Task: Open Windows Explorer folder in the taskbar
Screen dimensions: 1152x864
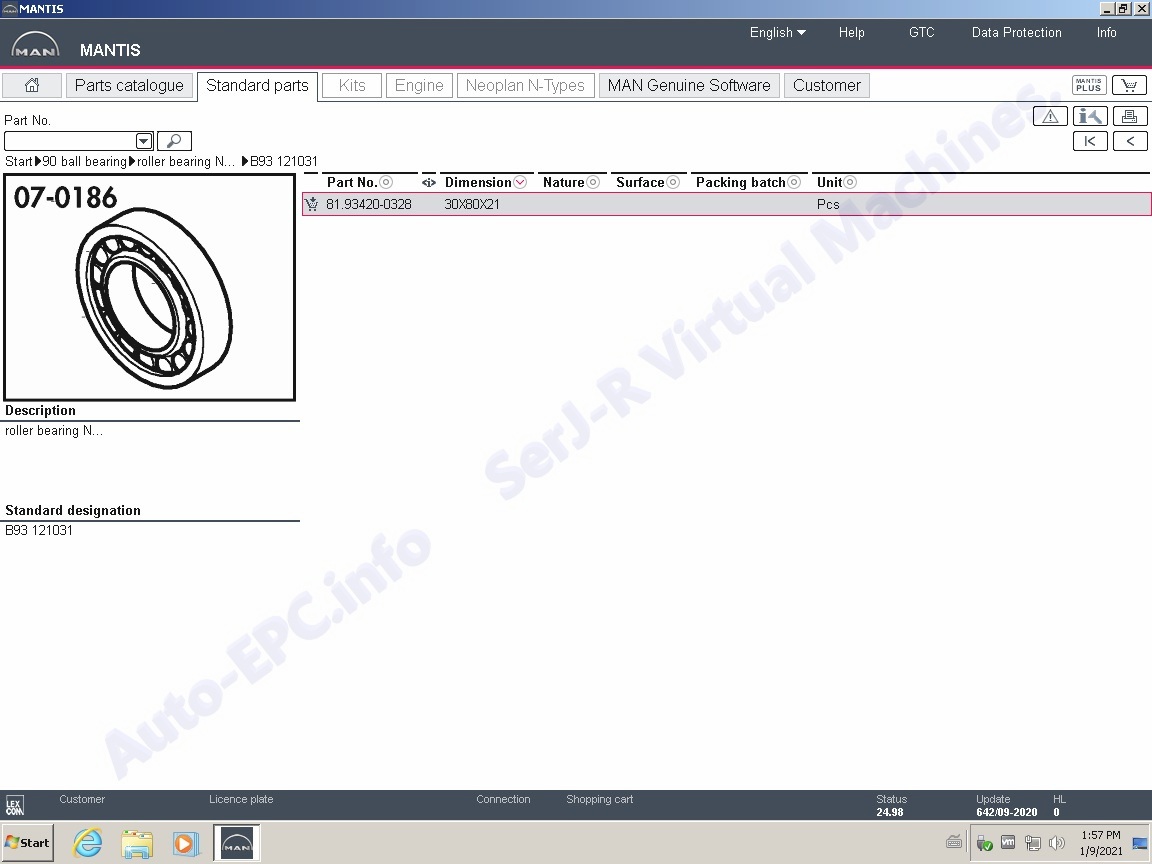Action: click(137, 843)
